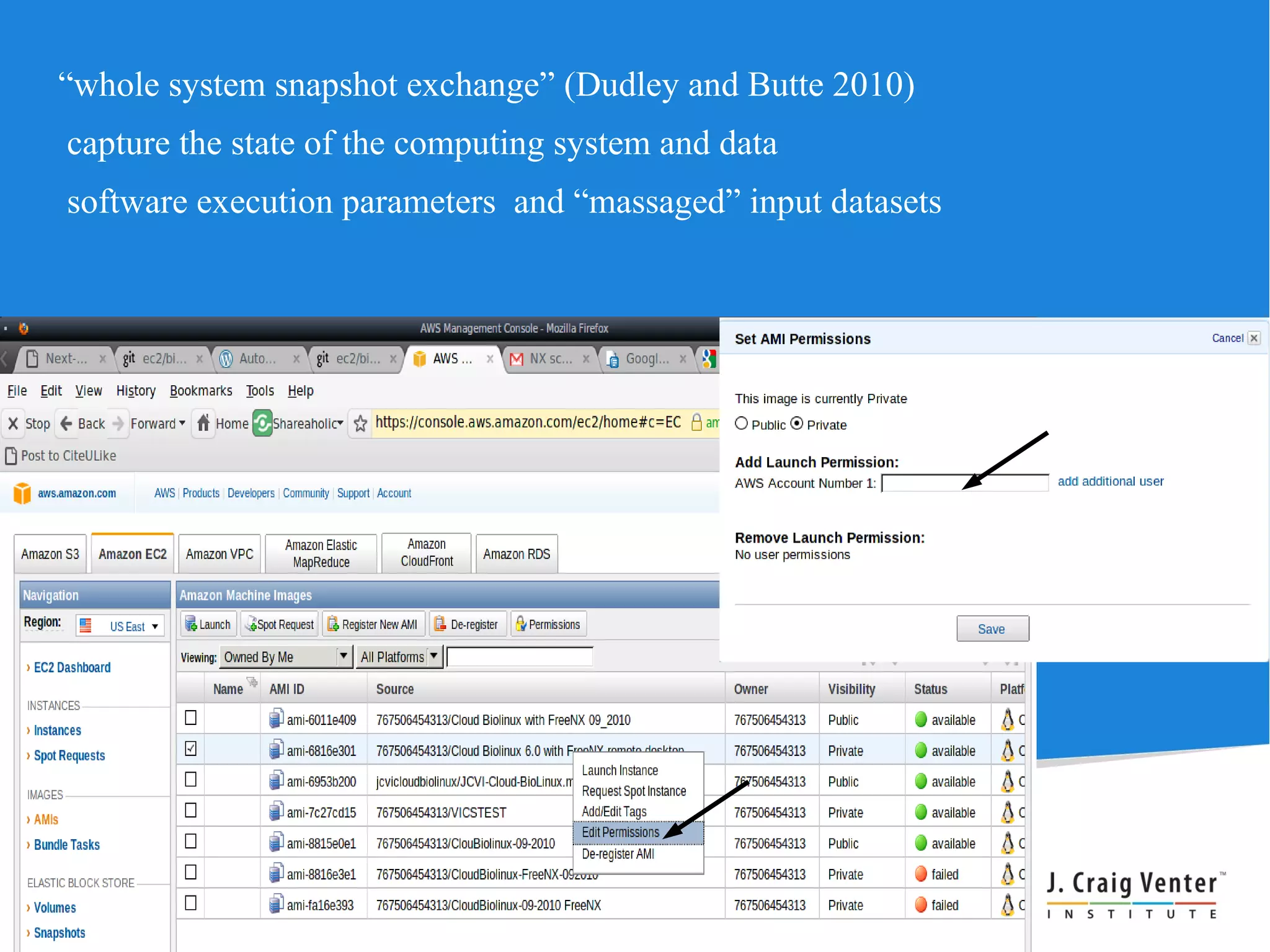
Task: Switch to the Amazon S3 tab
Action: (50, 554)
